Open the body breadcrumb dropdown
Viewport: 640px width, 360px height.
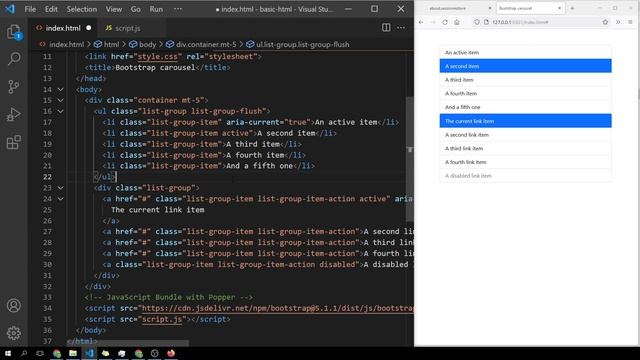point(142,44)
